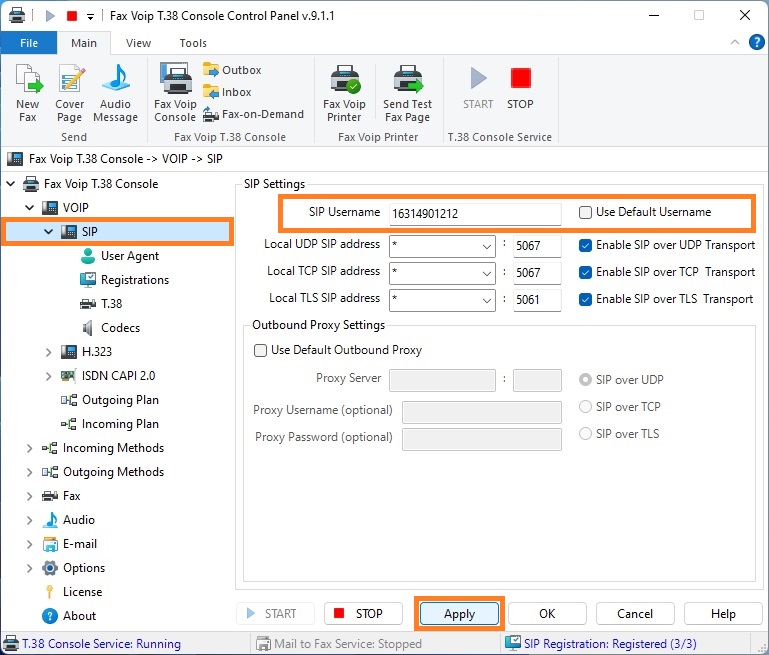769x655 pixels.
Task: Open the Inbox folder
Action: (227, 92)
